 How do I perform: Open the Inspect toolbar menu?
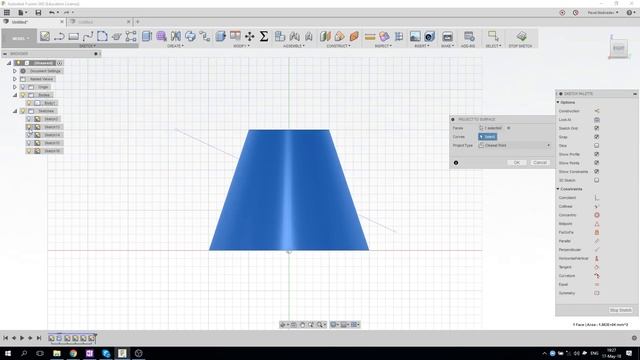383,46
